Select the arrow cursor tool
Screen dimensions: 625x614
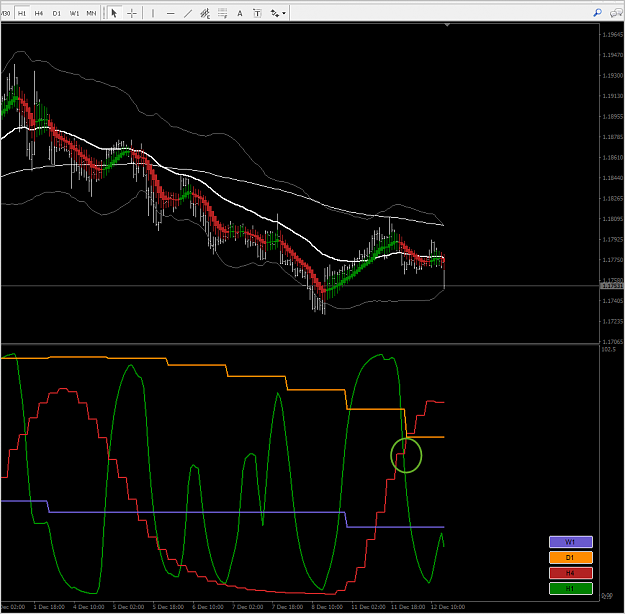point(114,13)
